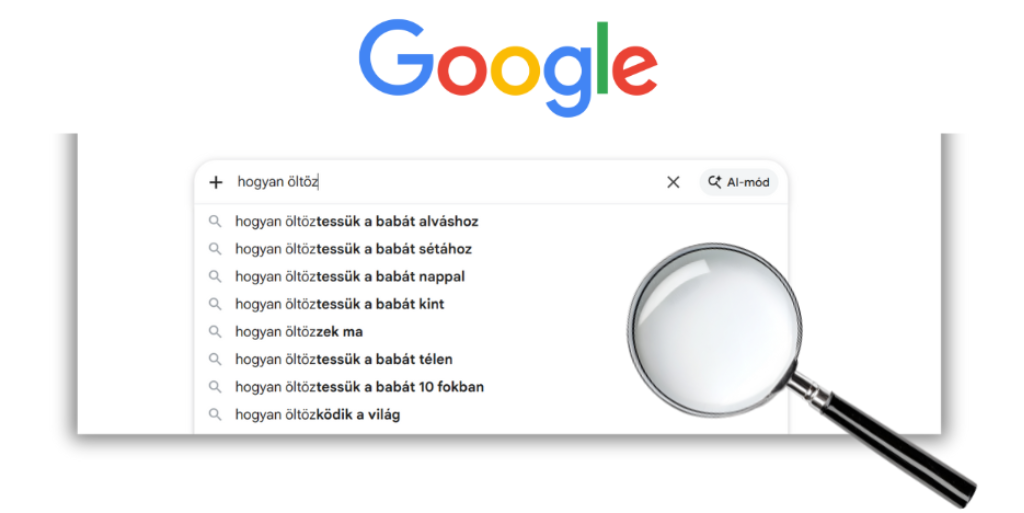The image size is (1024, 513).
Task: Click search icon beside 'babát kint' suggestion
Action: click(x=215, y=304)
